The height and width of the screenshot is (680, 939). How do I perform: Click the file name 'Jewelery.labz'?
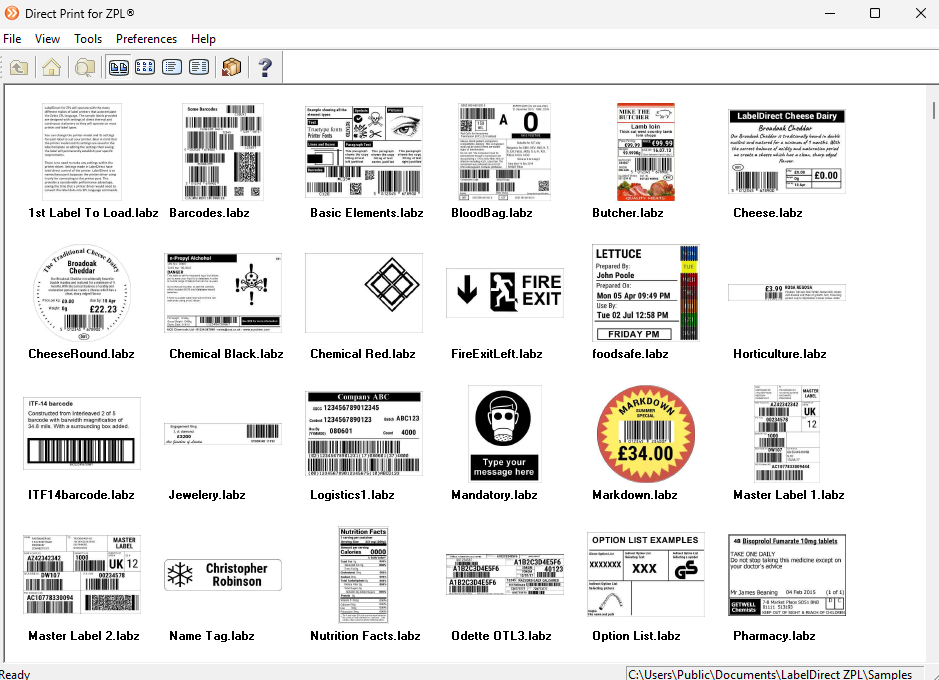pos(207,495)
